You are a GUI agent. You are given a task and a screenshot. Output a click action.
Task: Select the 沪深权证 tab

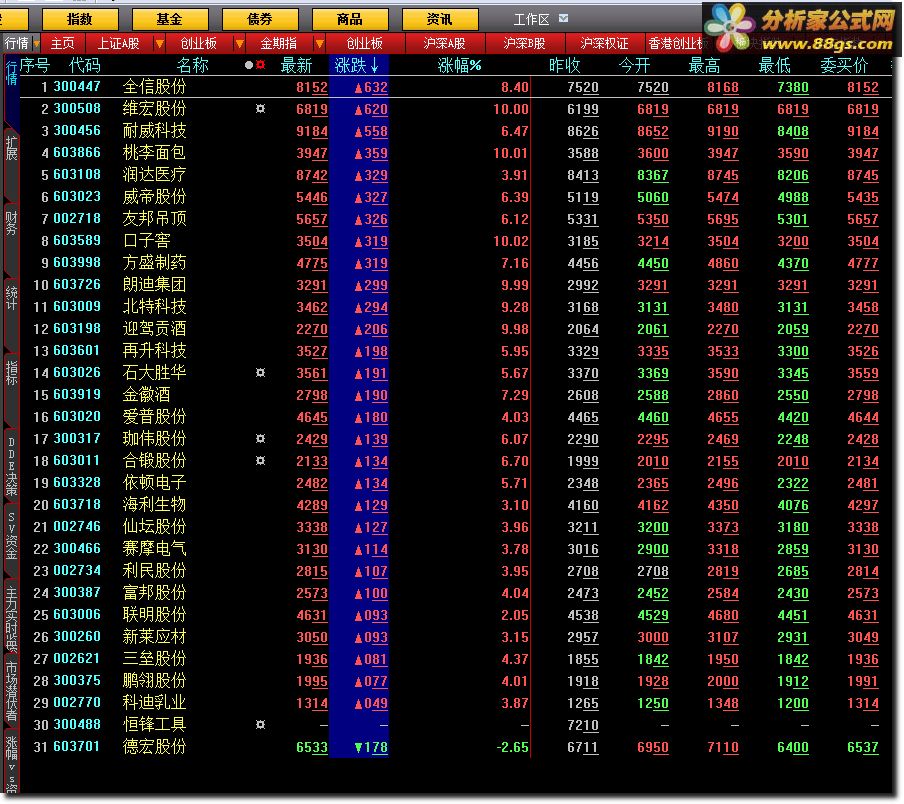(x=604, y=43)
